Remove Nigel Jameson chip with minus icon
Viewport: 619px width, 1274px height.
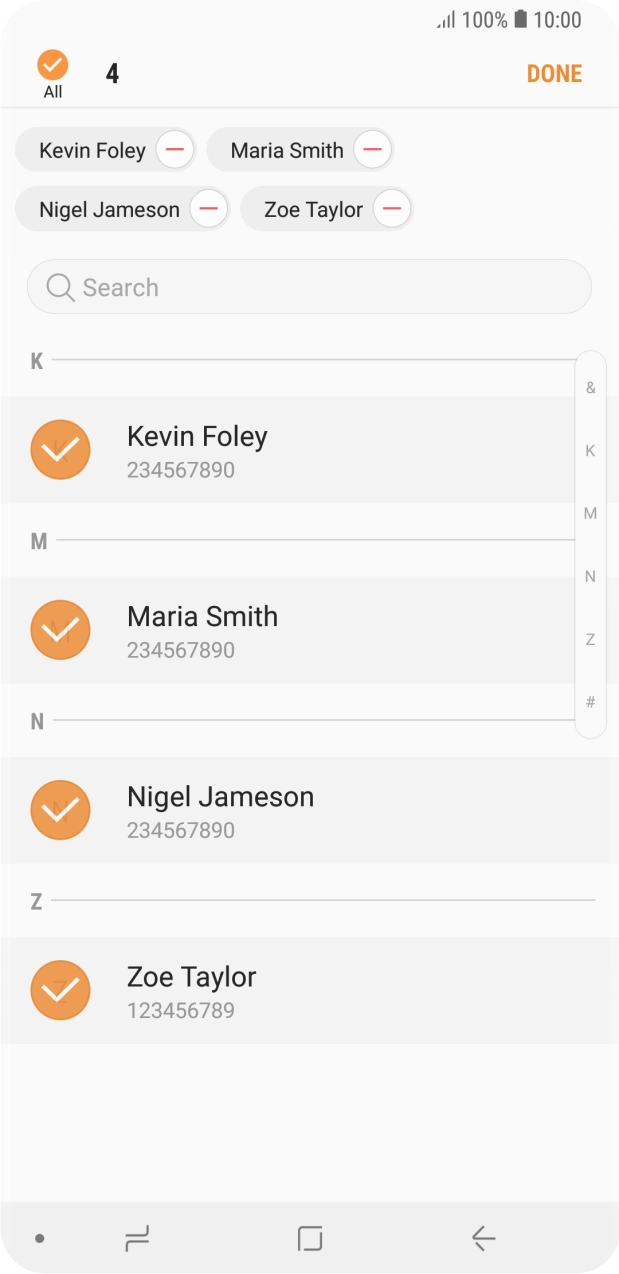pos(209,210)
